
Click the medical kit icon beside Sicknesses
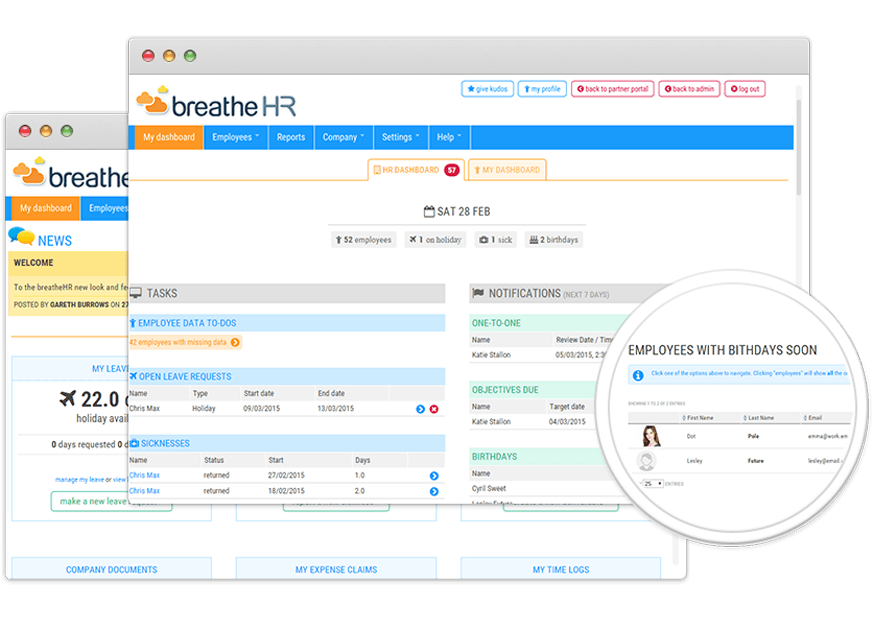[134, 443]
